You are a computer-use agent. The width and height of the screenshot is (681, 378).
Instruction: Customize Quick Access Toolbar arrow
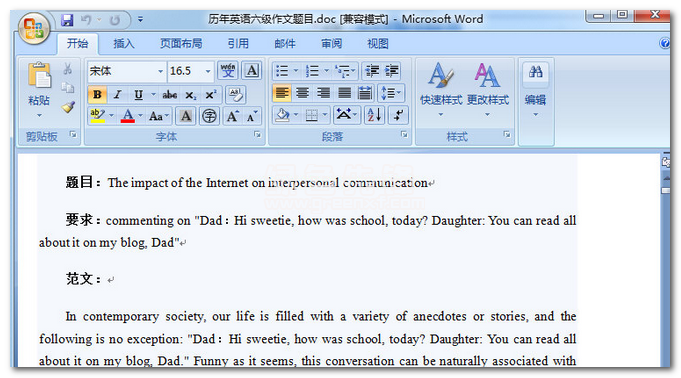tap(140, 20)
